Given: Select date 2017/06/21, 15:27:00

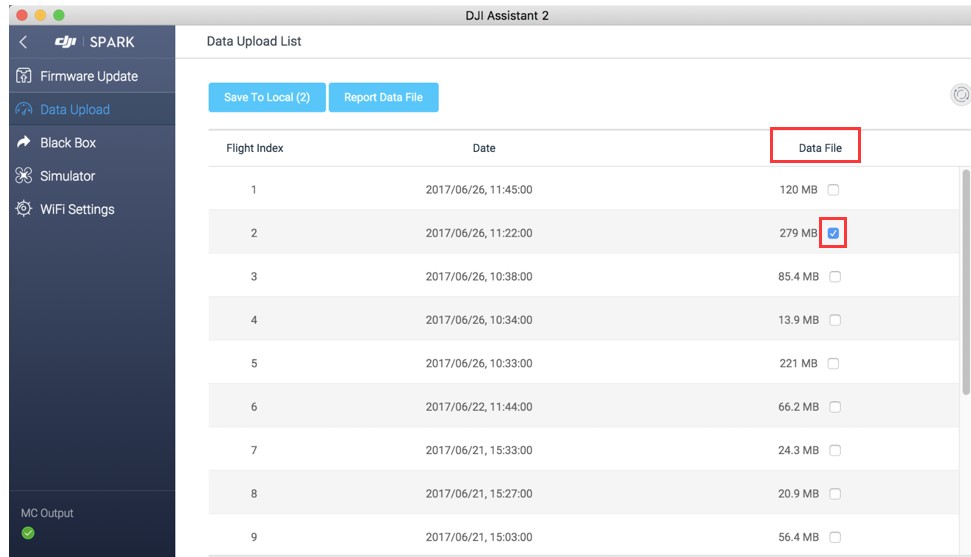Looking at the screenshot, I should point(479,493).
